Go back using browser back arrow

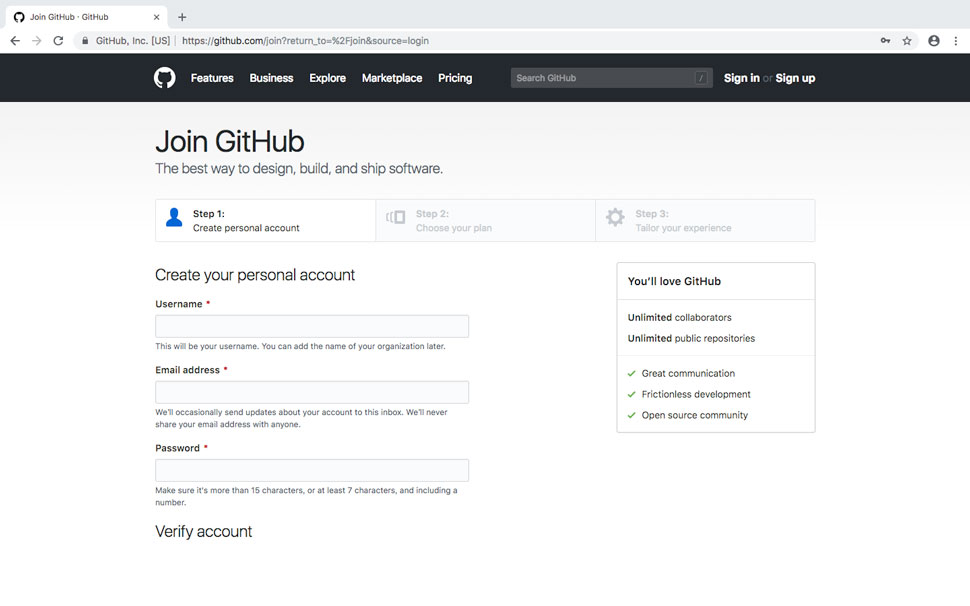coord(15,41)
